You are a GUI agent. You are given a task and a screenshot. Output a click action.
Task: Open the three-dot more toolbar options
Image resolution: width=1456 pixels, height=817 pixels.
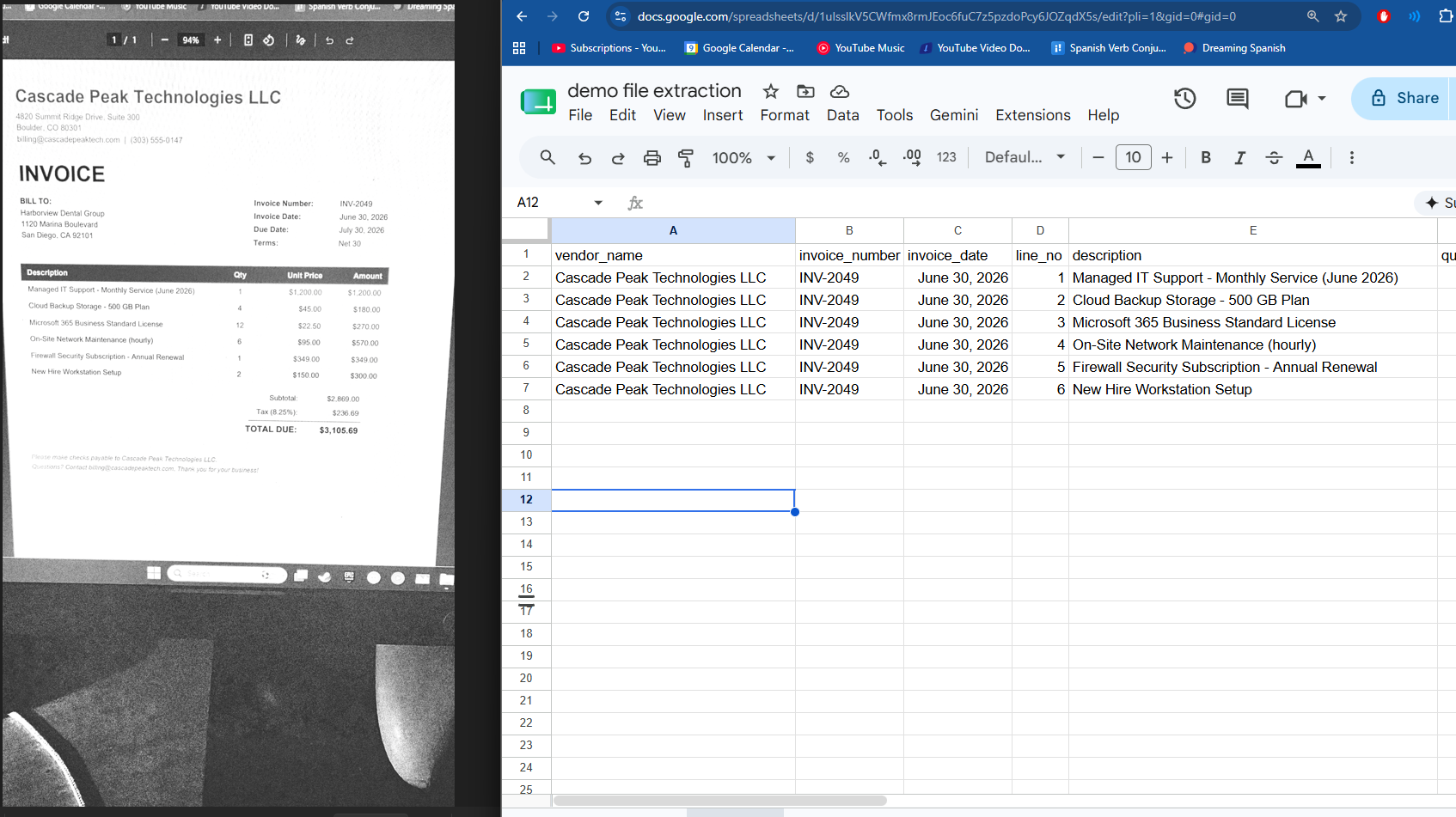pos(1352,157)
